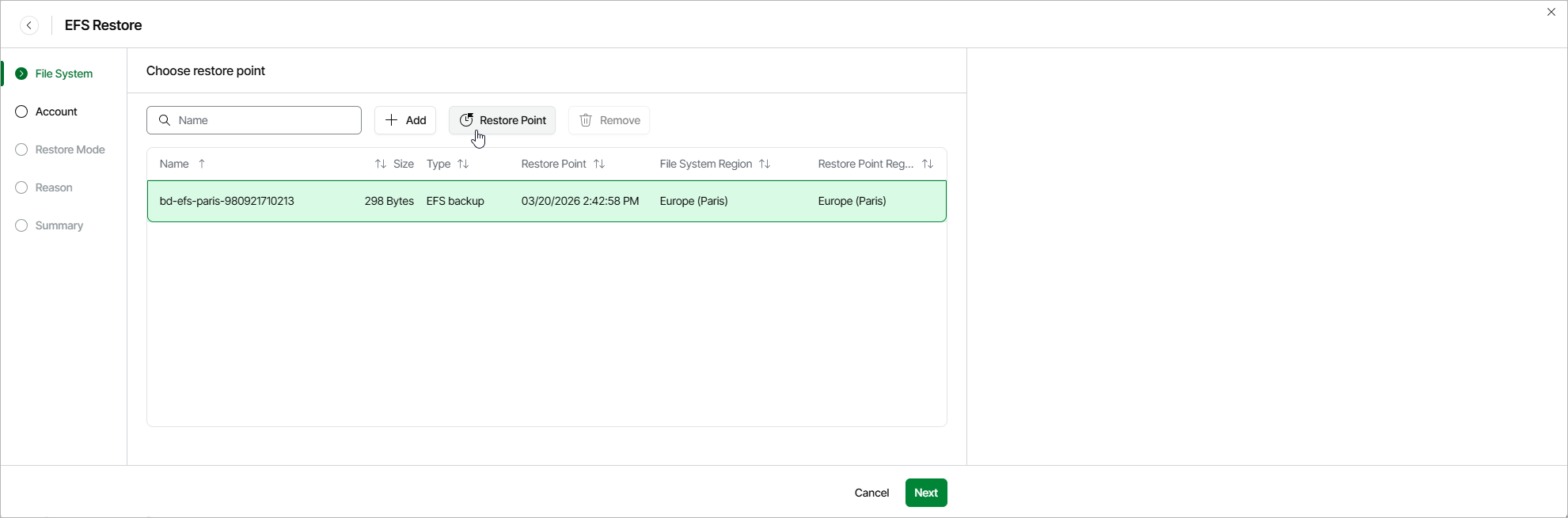
Task: Select the Reason step radio
Action: (21, 187)
